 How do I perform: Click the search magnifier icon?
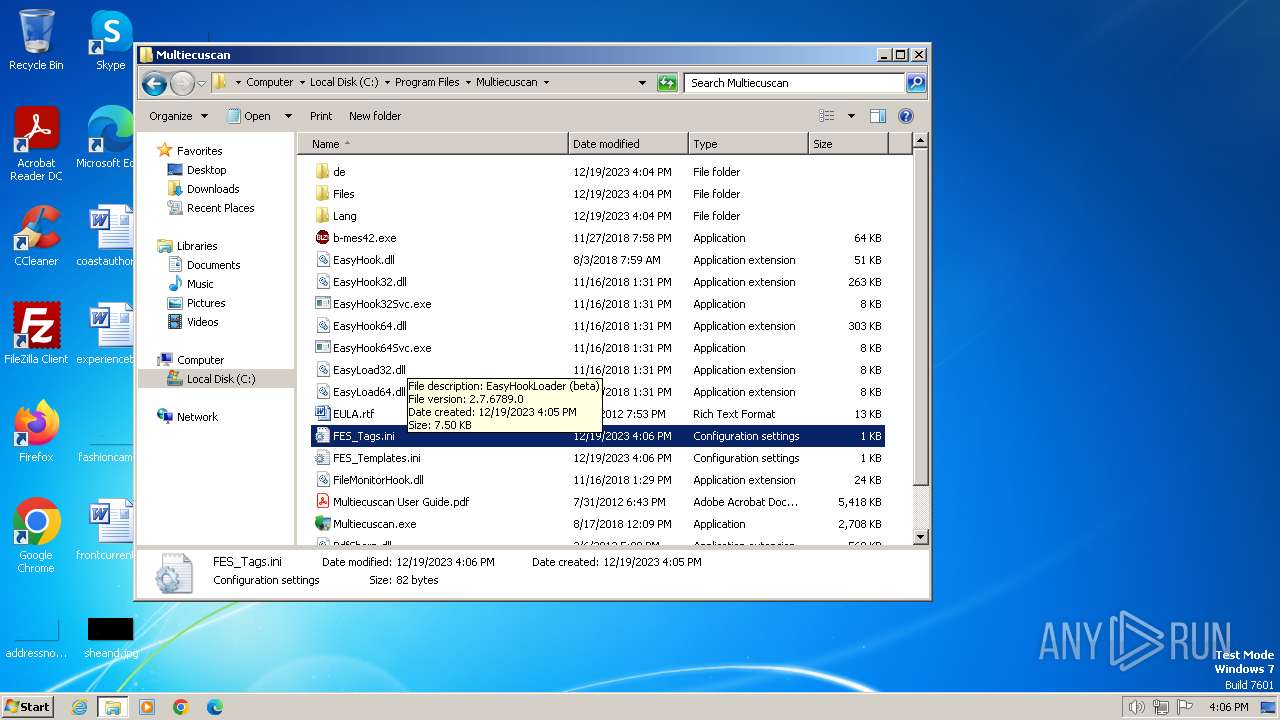coord(915,83)
